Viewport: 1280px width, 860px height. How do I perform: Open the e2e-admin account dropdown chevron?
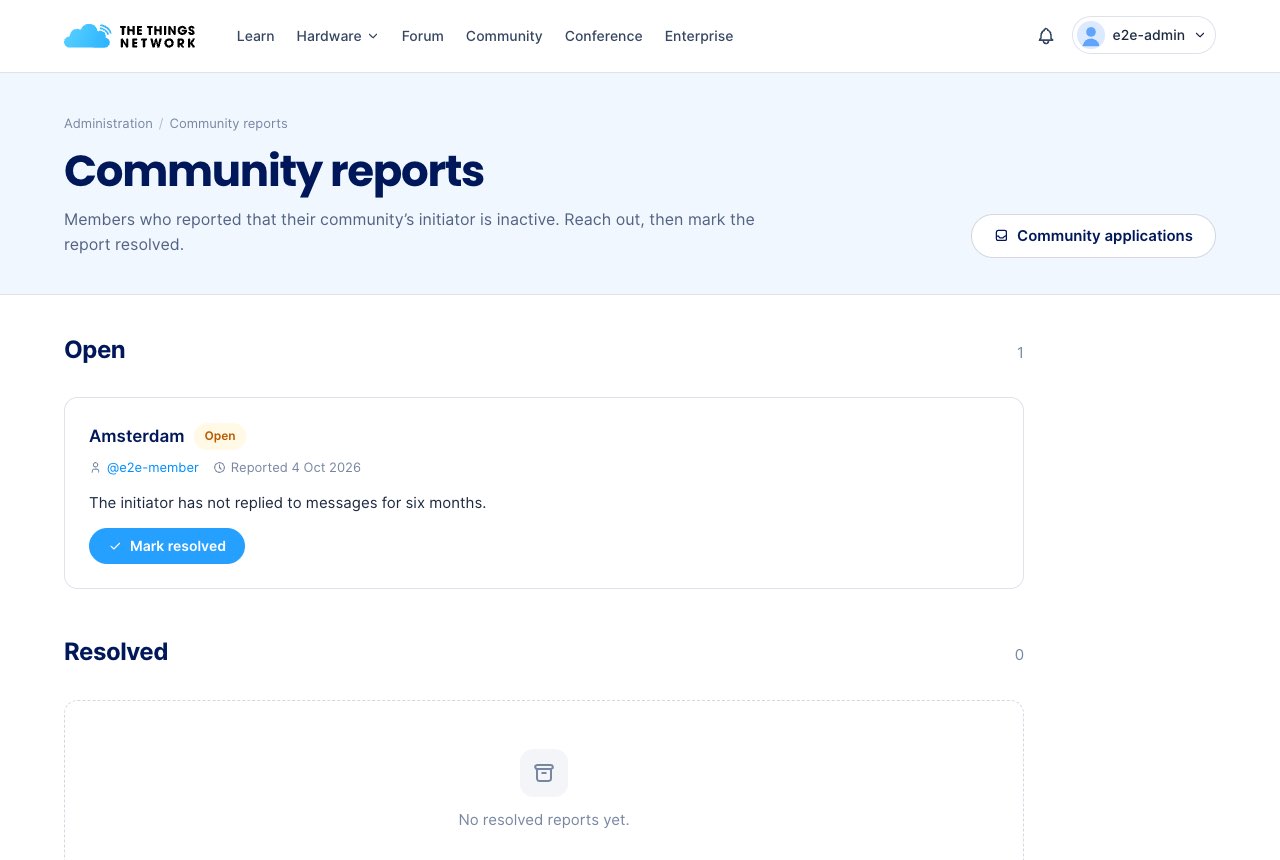[1200, 35]
